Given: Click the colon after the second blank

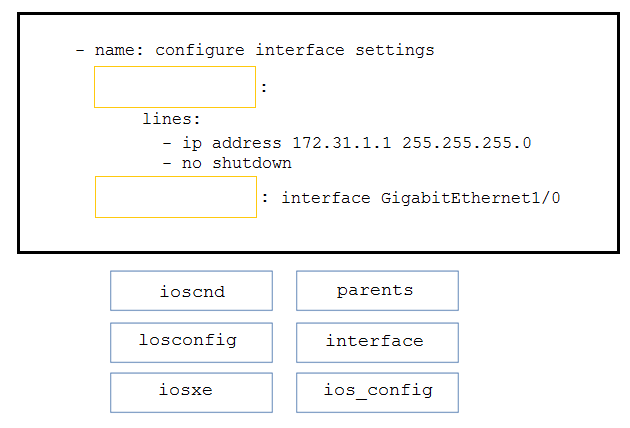Looking at the screenshot, I should (265, 197).
